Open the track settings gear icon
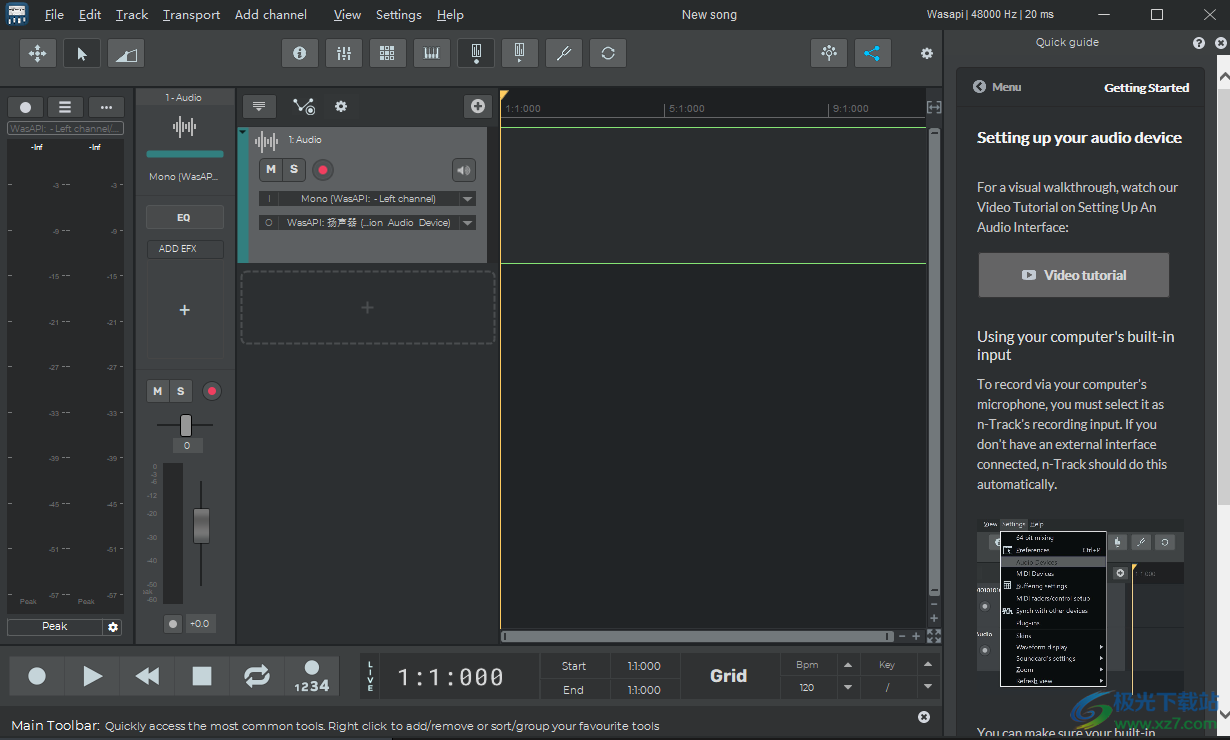 [341, 106]
